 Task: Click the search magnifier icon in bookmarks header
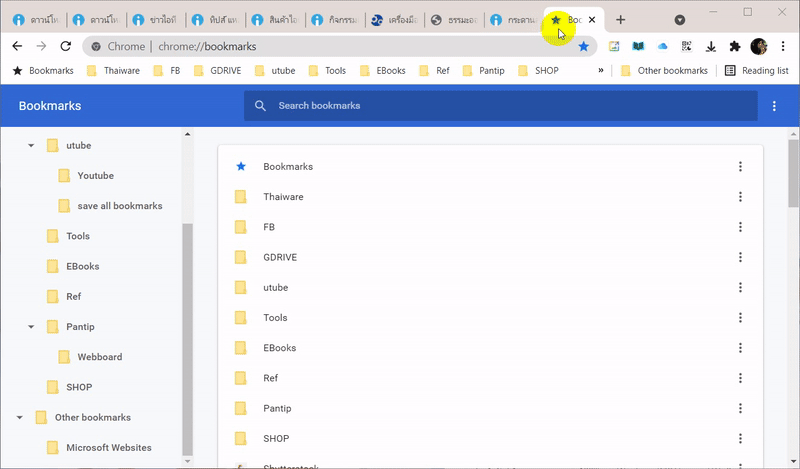[x=260, y=106]
